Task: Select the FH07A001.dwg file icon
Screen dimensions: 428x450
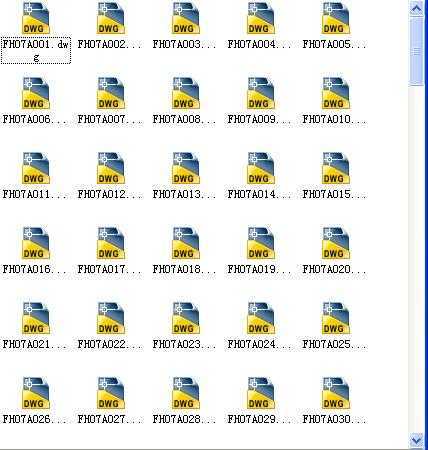Action: click(x=36, y=18)
